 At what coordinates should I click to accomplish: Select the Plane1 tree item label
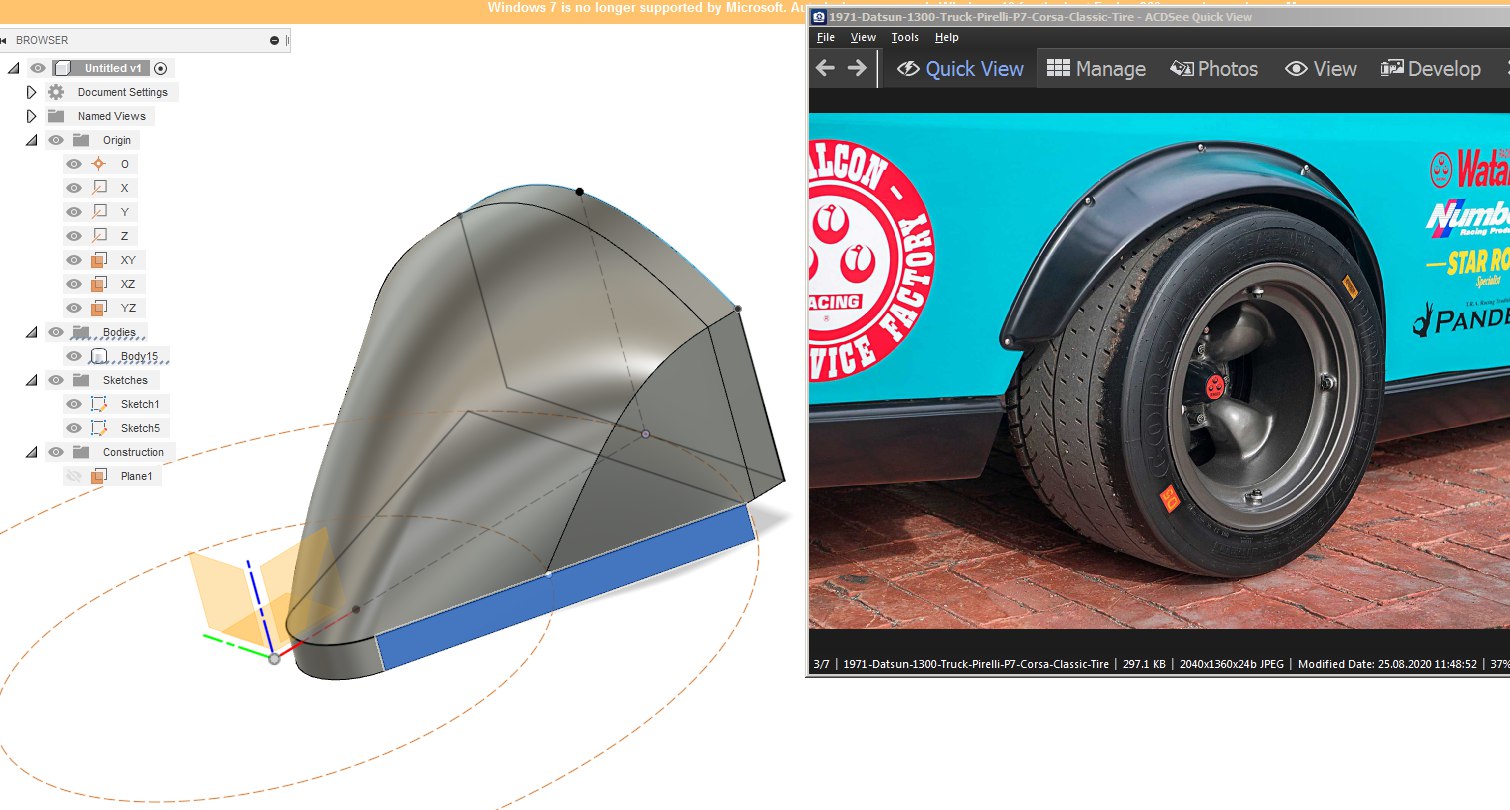(137, 477)
